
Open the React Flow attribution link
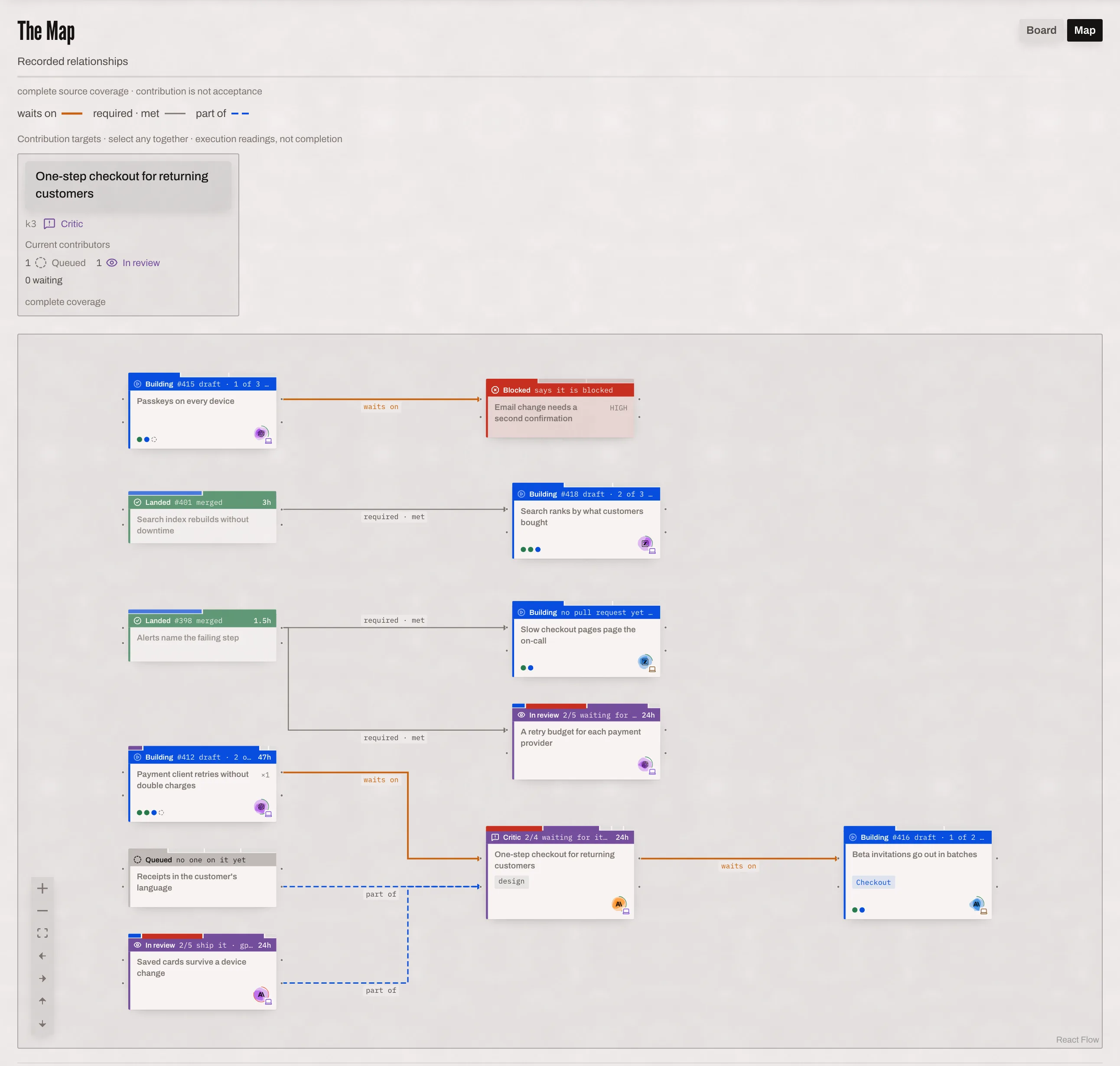pyautogui.click(x=1077, y=1039)
